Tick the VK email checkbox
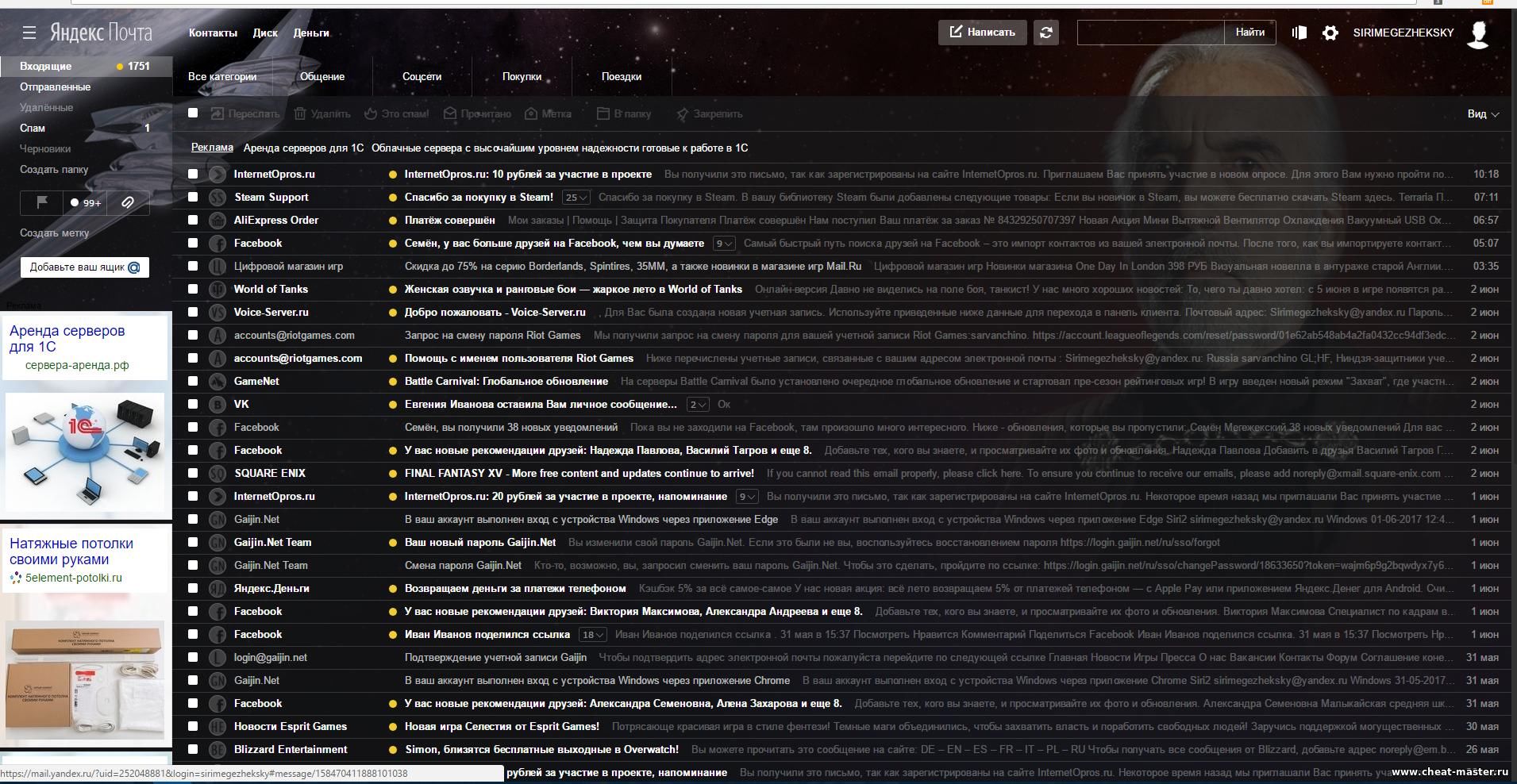 point(193,404)
